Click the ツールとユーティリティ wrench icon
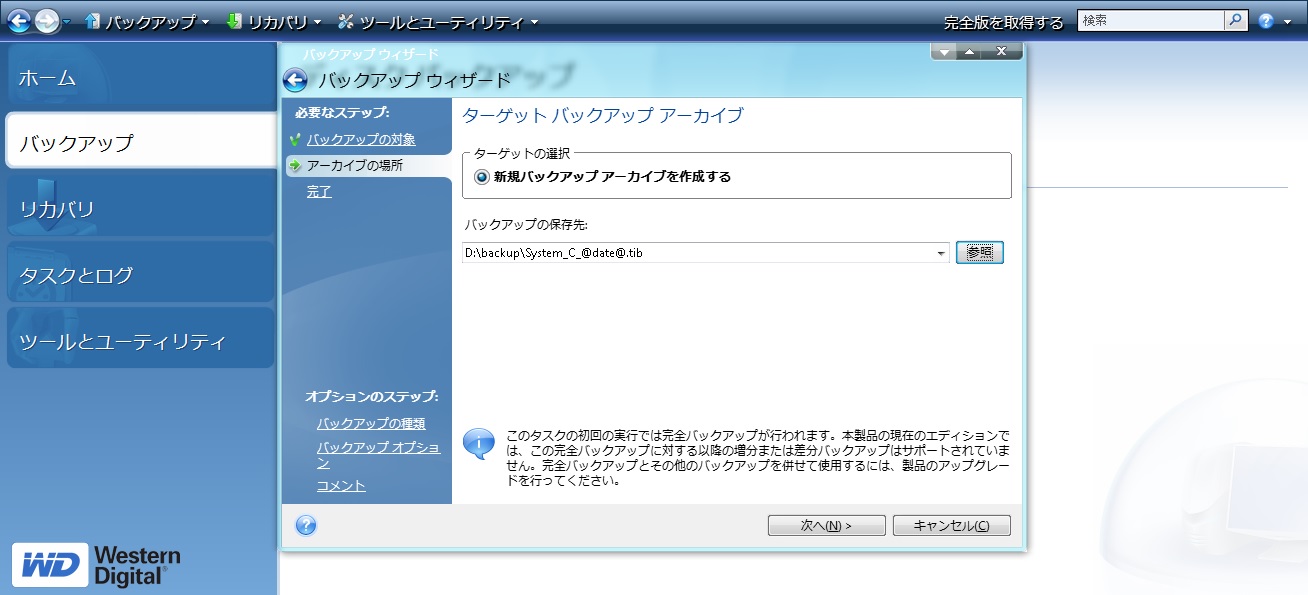Image resolution: width=1308 pixels, height=595 pixels. pyautogui.click(x=347, y=21)
